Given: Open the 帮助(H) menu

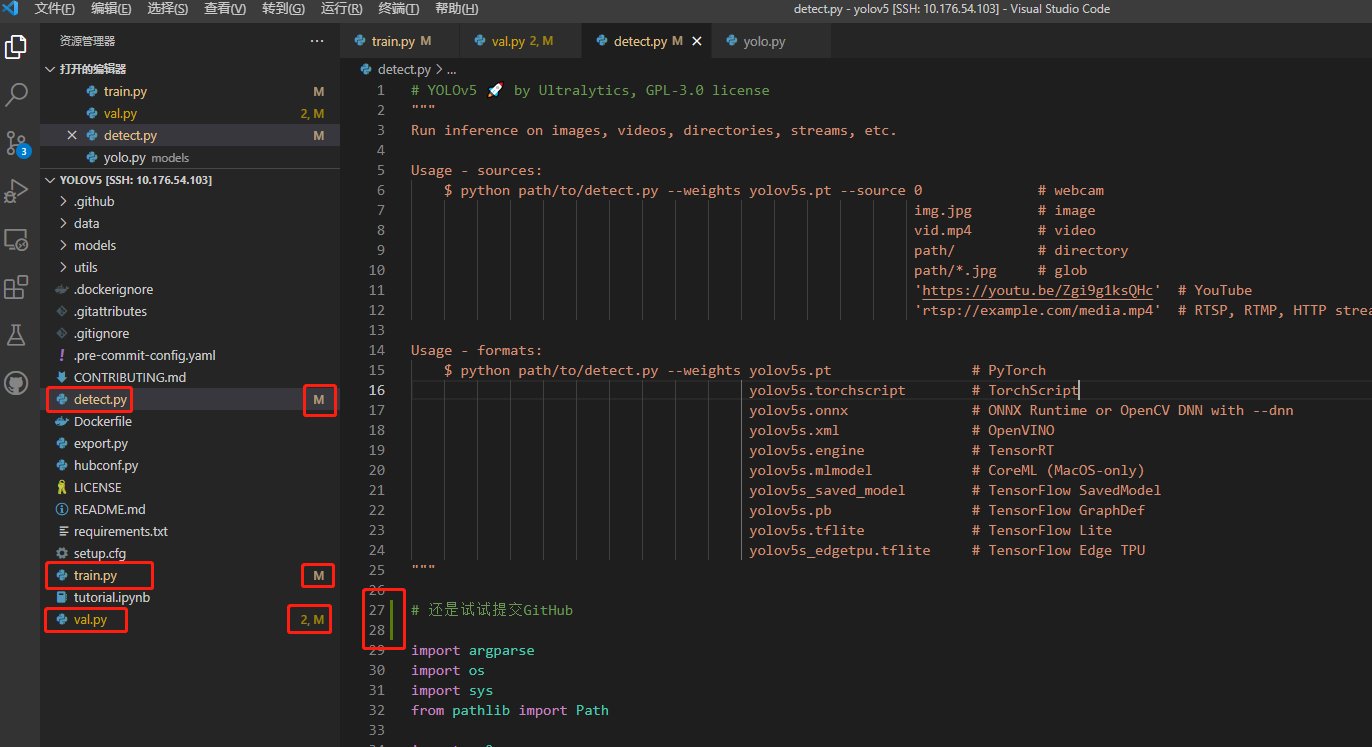Looking at the screenshot, I should tap(456, 9).
